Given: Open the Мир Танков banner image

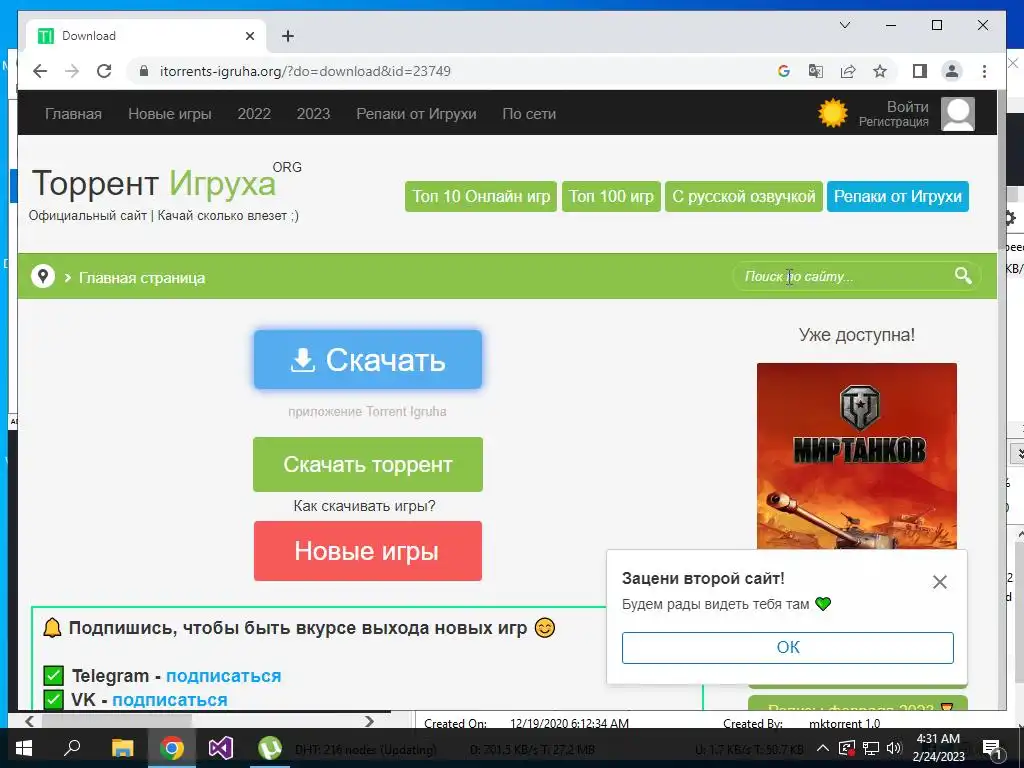Looking at the screenshot, I should pyautogui.click(x=857, y=456).
